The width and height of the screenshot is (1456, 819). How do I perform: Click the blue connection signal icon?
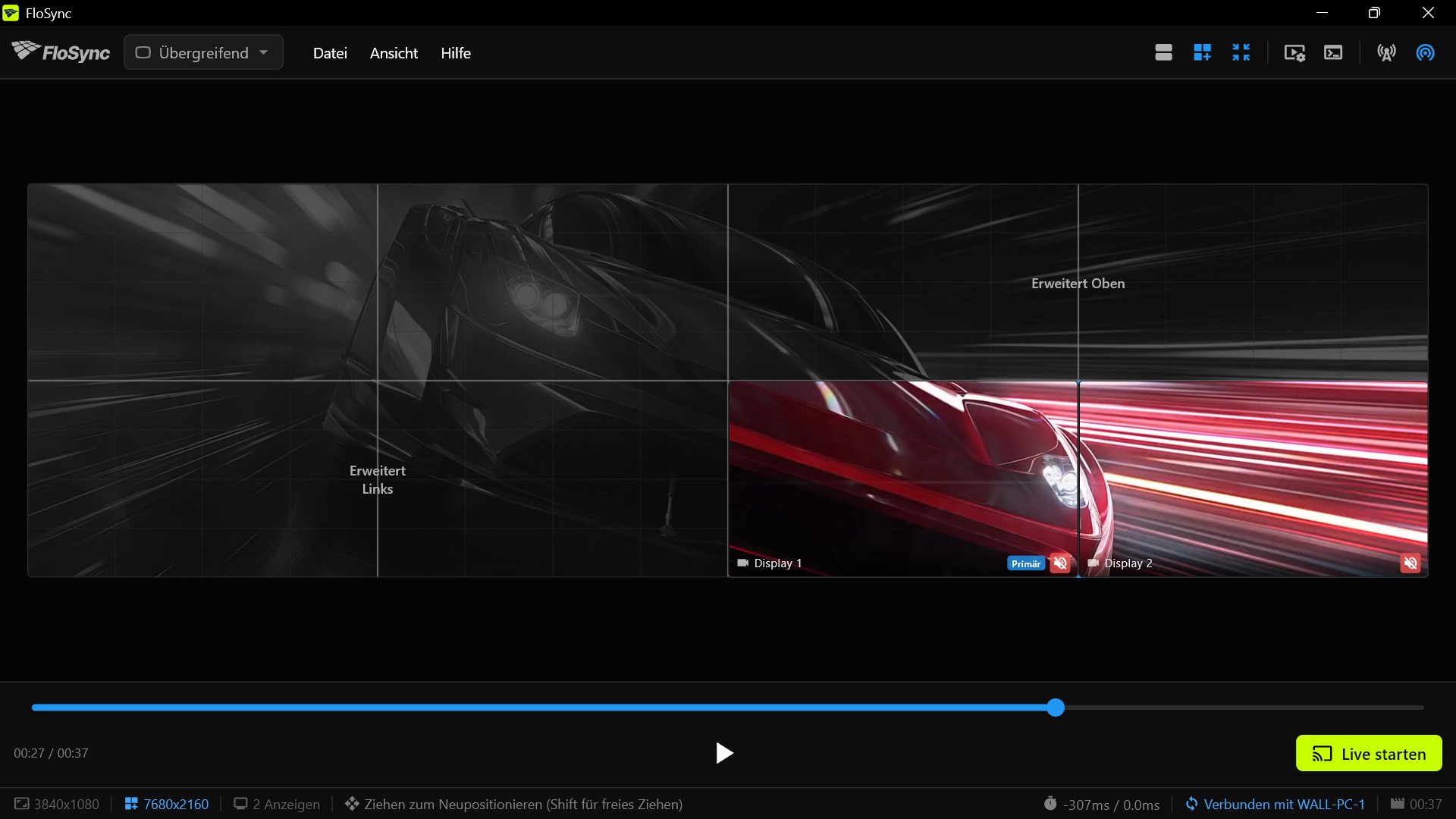[1425, 52]
